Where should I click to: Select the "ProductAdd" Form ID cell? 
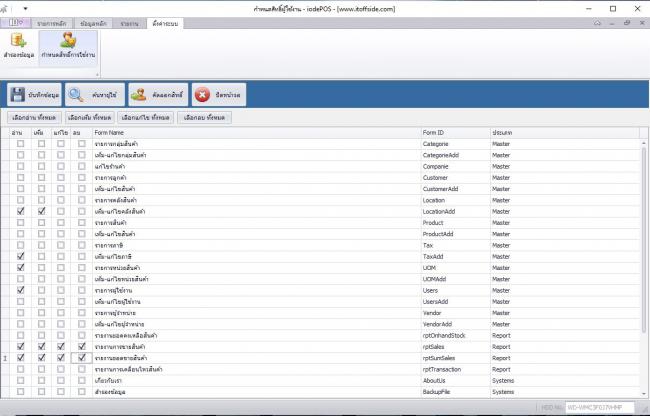455,234
